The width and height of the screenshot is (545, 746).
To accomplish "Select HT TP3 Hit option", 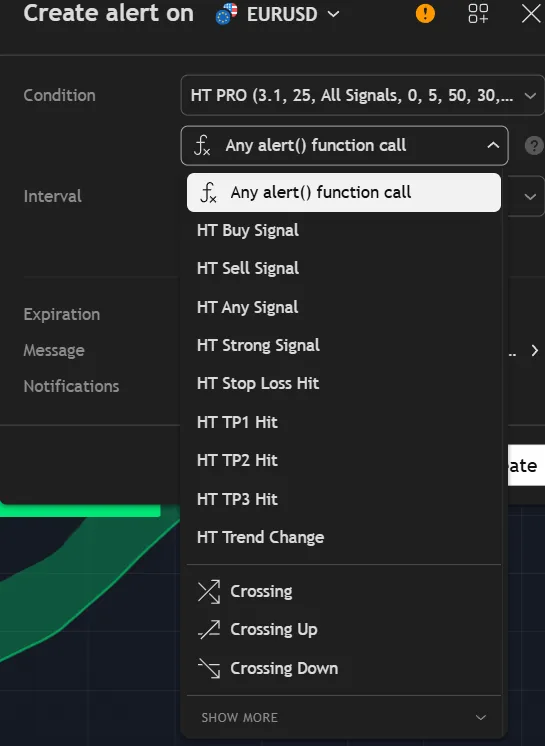I will tap(343, 499).
